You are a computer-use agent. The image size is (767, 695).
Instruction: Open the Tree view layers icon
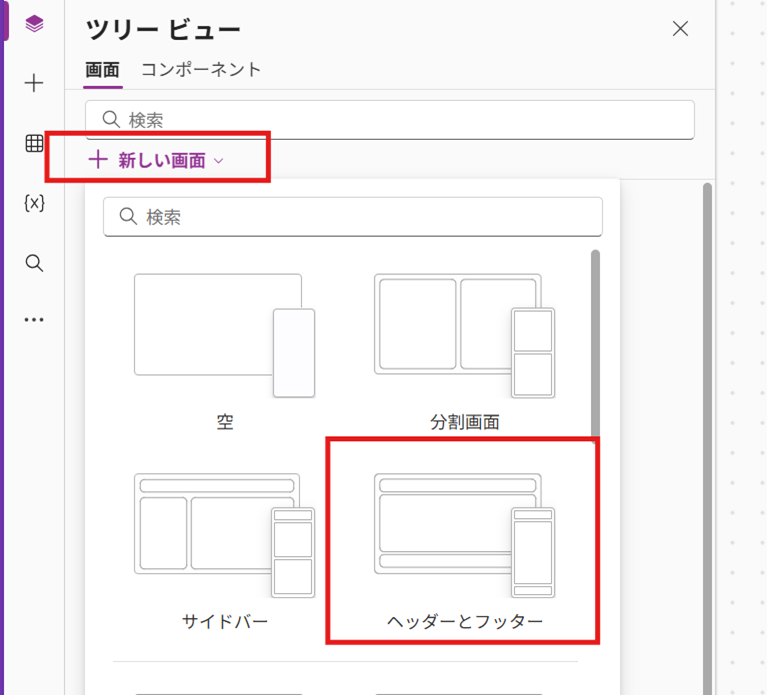[x=34, y=24]
